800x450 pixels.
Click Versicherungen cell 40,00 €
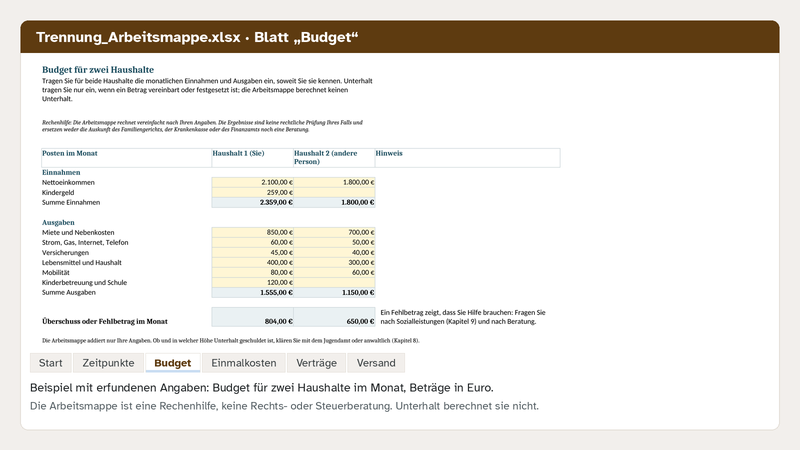(334, 253)
